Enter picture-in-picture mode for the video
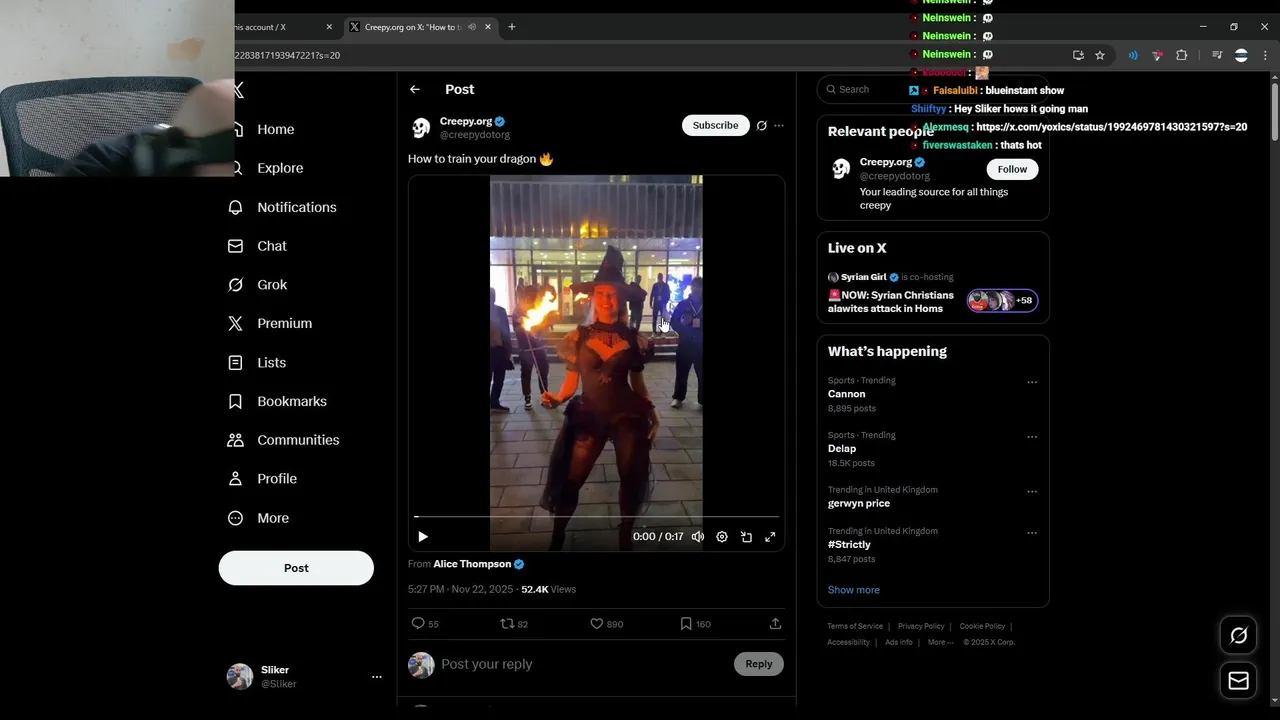This screenshot has height=720, width=1280. [746, 537]
